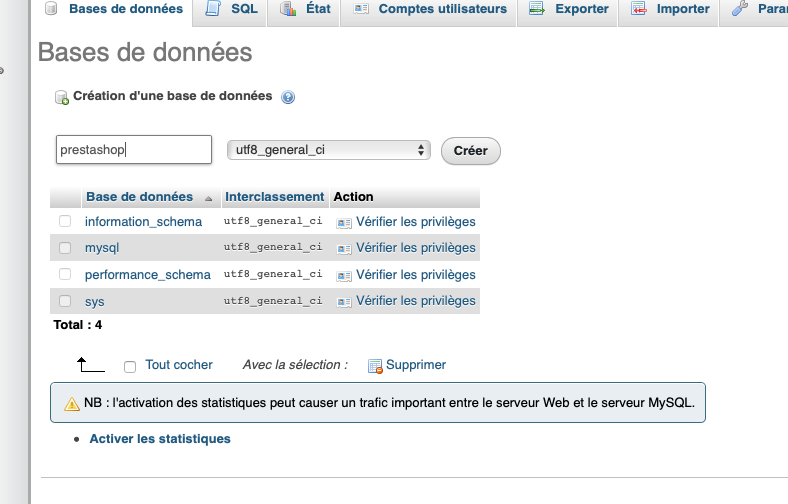Click Vérifier les privilèges for information_schema
Viewport: 788px width, 504px height.
[x=416, y=222]
